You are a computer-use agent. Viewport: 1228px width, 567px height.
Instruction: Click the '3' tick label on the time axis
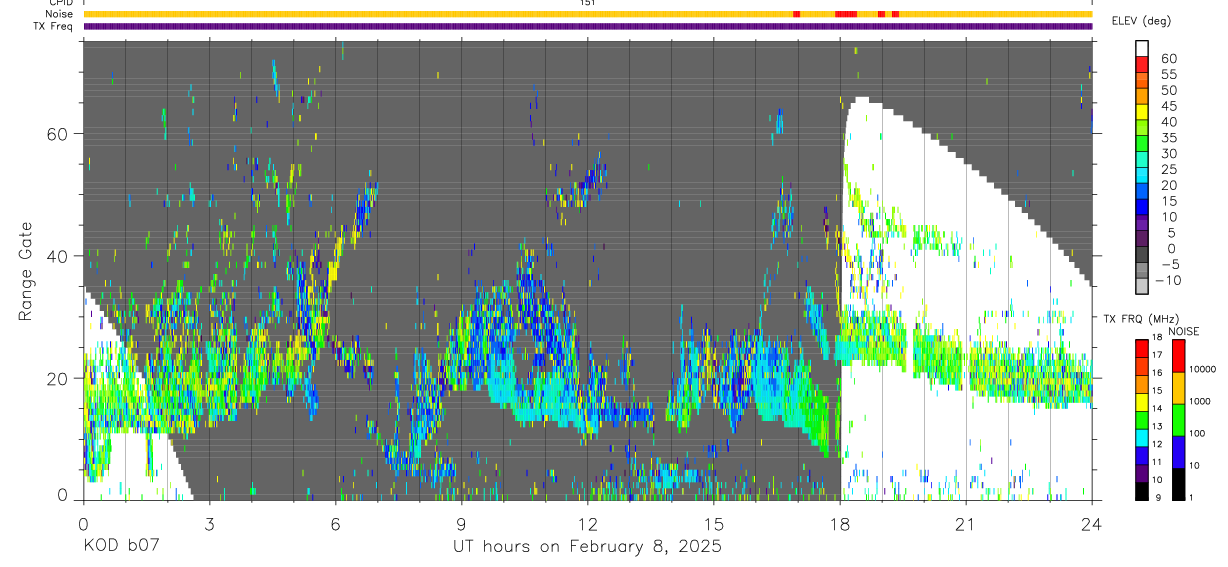point(209,524)
